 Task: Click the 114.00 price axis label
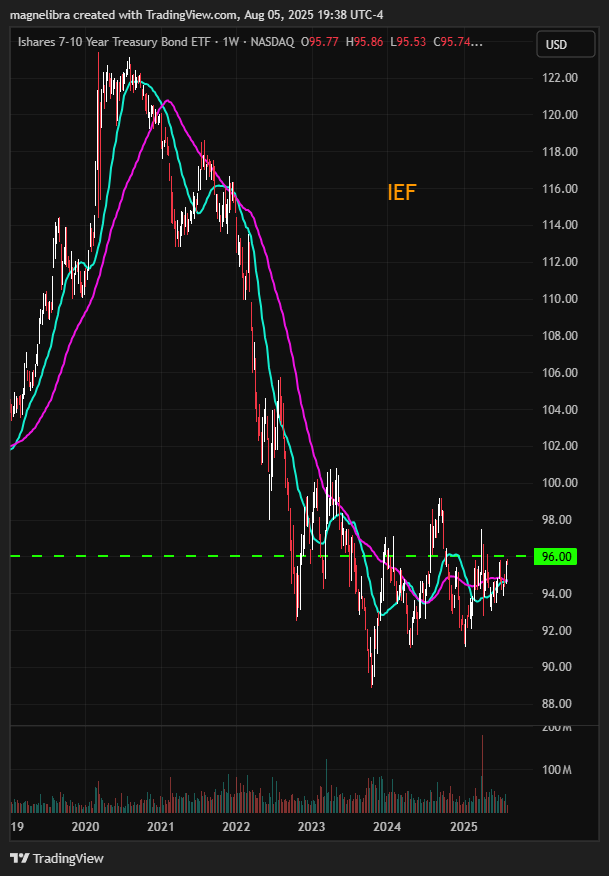560,225
